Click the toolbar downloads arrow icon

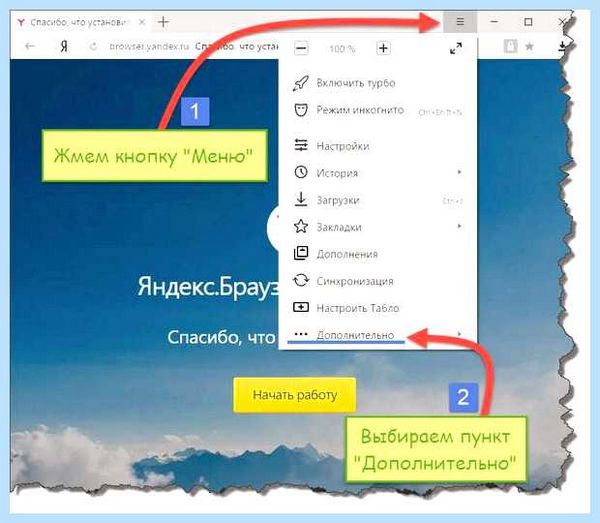click(562, 46)
